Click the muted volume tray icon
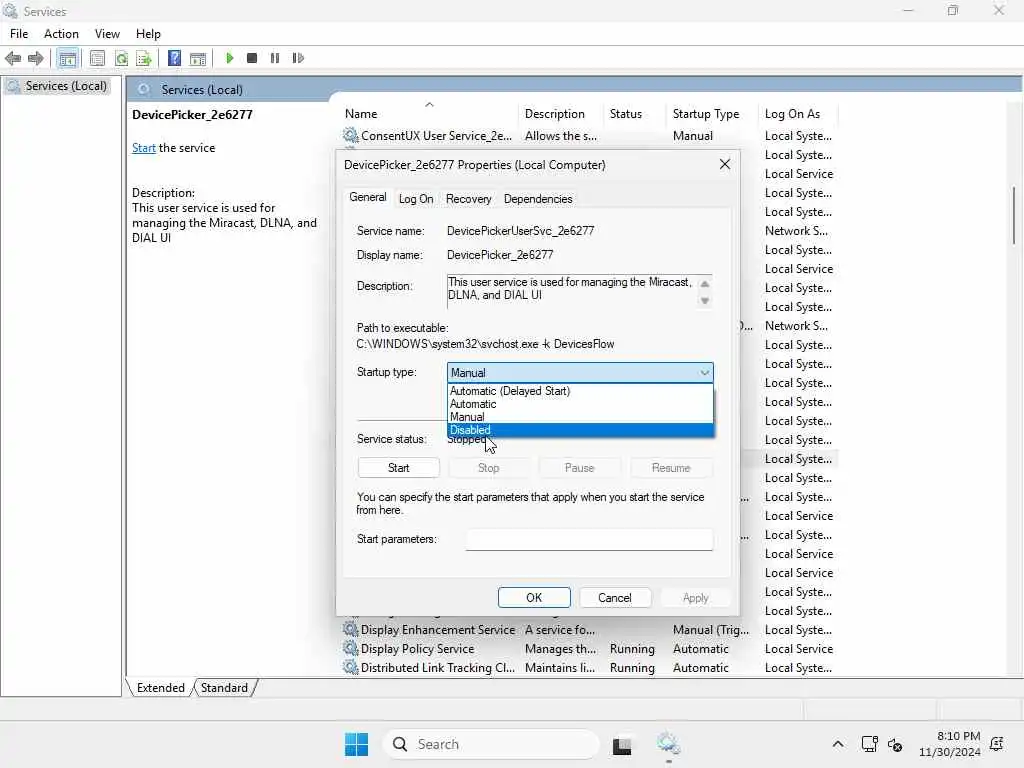The width and height of the screenshot is (1024, 768). click(895, 744)
